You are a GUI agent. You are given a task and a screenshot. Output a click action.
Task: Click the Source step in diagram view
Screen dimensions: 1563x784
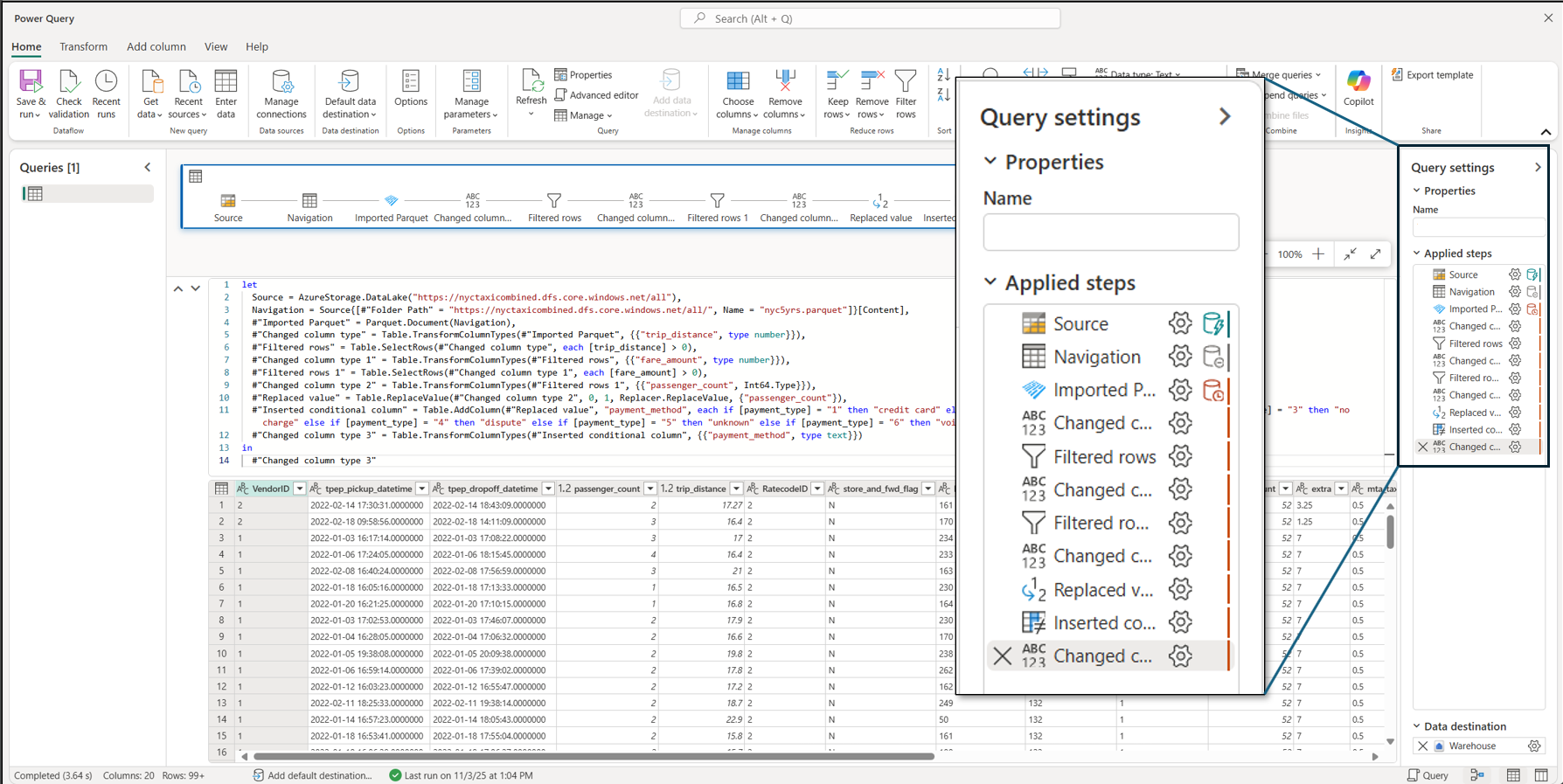228,208
